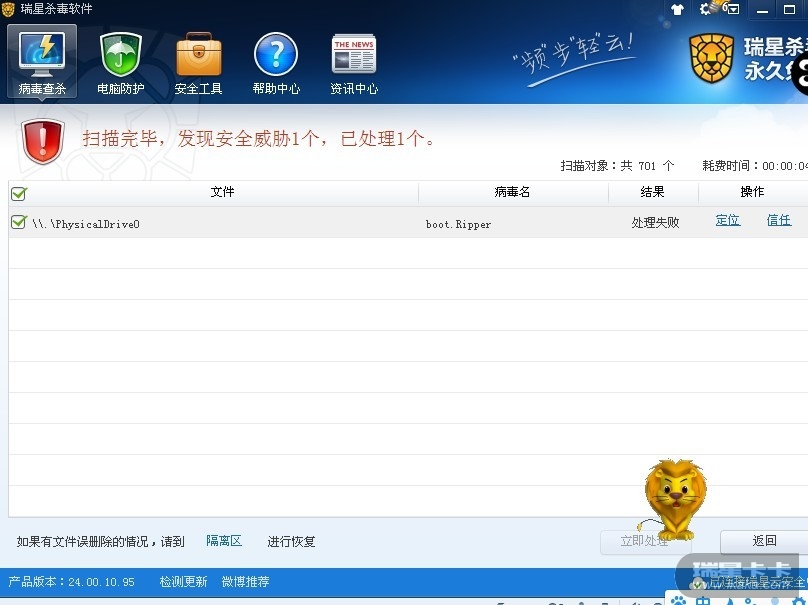Click the 耗费时间 elapsed time text
The width and height of the screenshot is (808, 605).
point(755,165)
